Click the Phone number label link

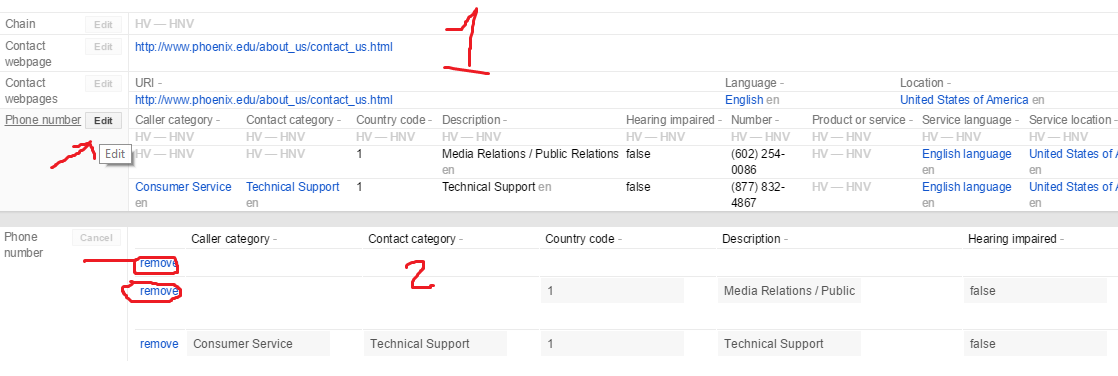[43, 120]
